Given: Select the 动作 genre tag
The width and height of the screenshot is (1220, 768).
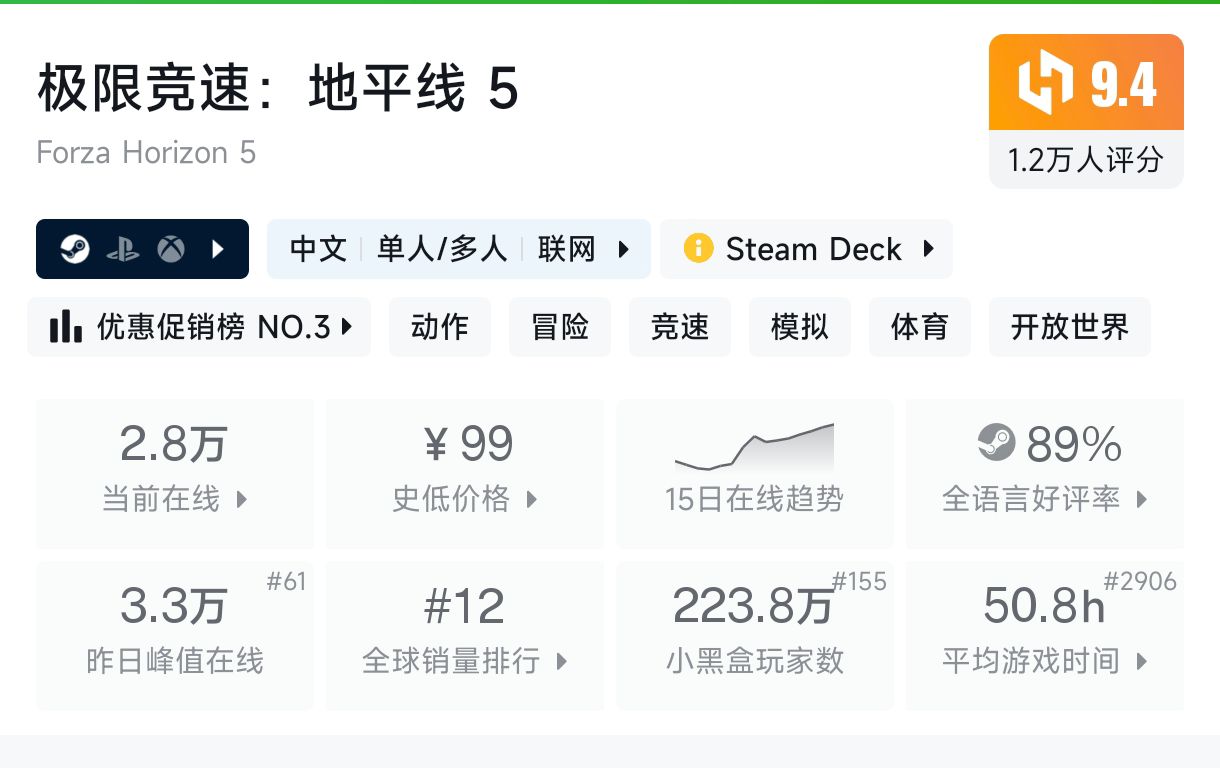Looking at the screenshot, I should click(440, 327).
